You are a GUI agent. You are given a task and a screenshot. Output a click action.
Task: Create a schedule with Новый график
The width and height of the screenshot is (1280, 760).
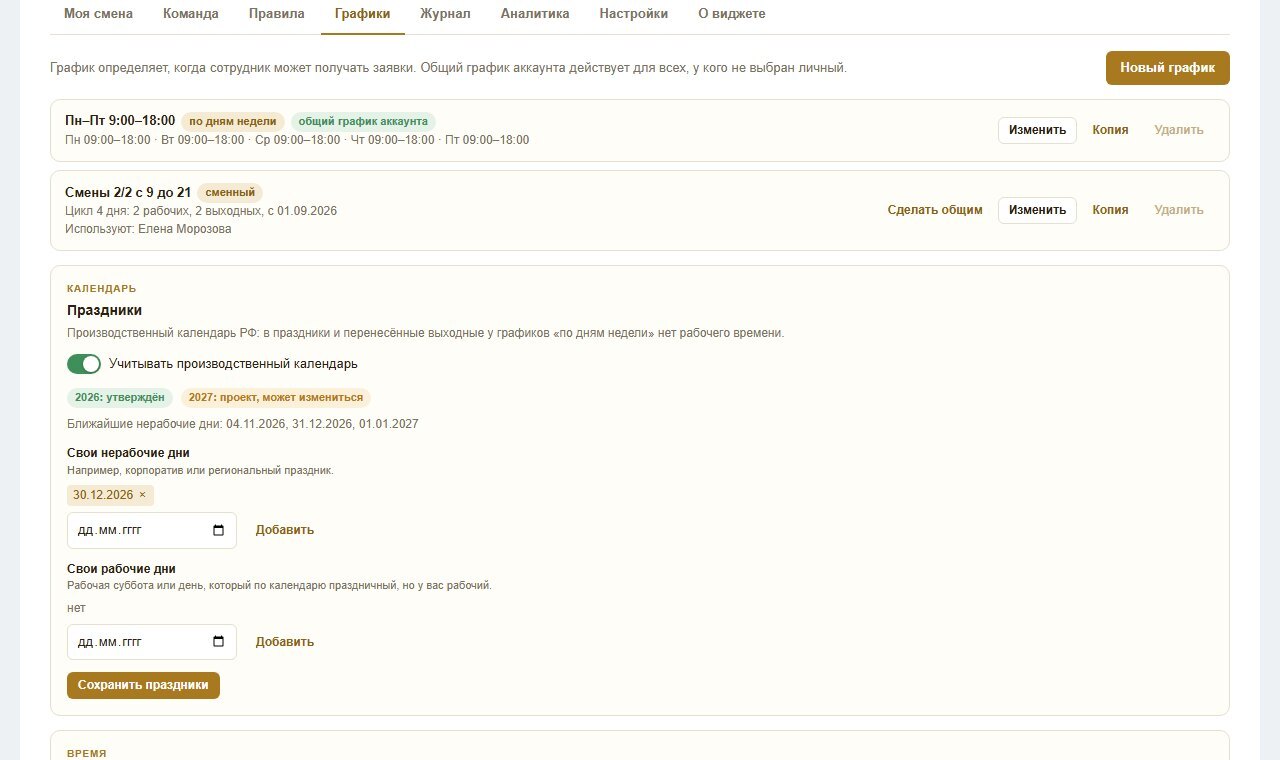(x=1168, y=68)
